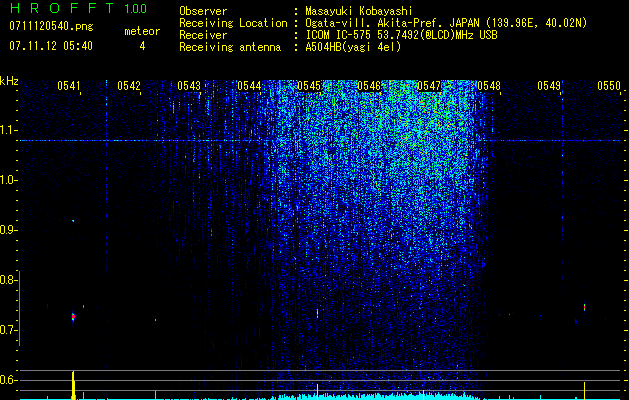Click the 0549 time marker
The width and height of the screenshot is (629, 400).
pyautogui.click(x=549, y=86)
